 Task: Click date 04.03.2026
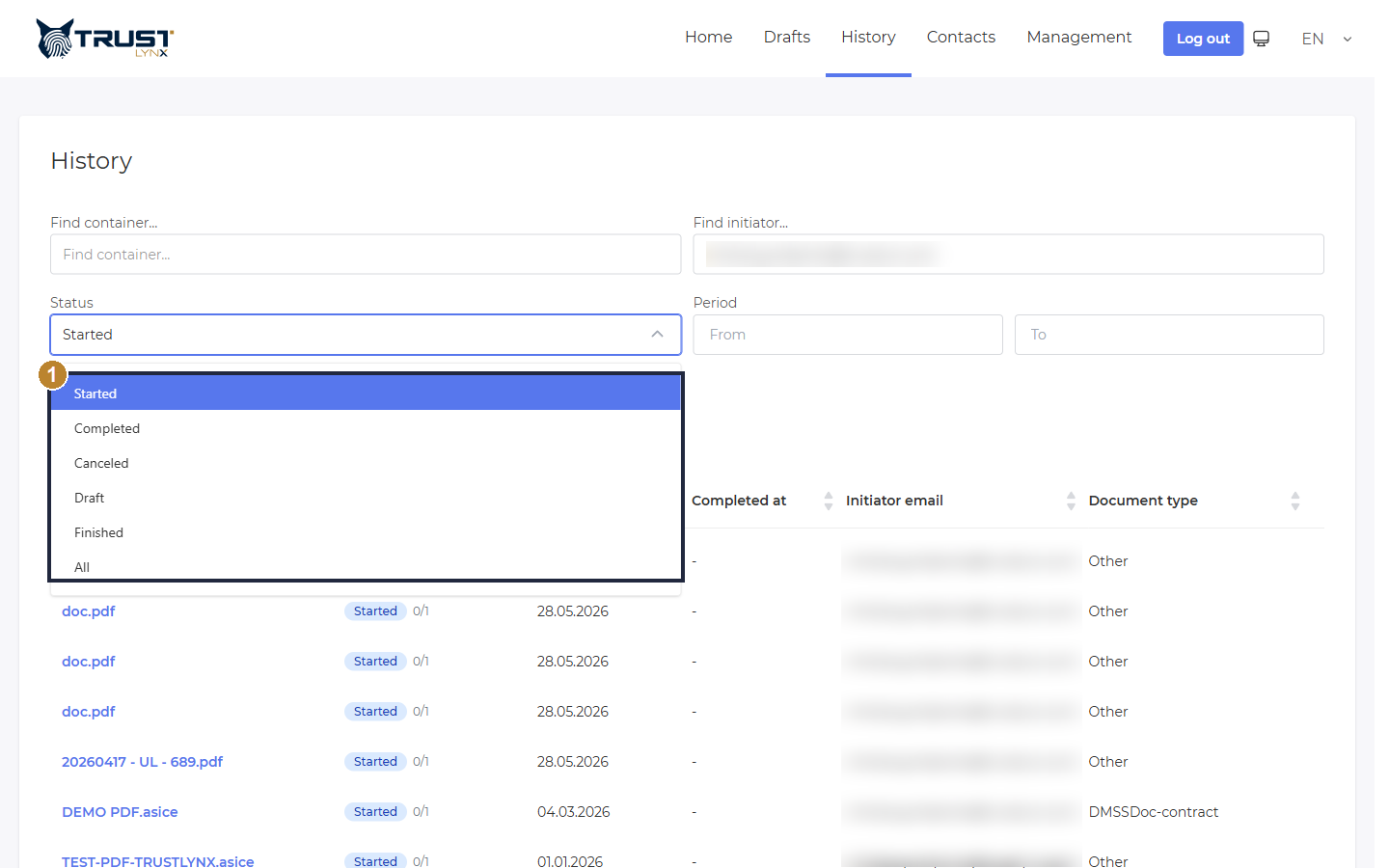click(x=573, y=812)
